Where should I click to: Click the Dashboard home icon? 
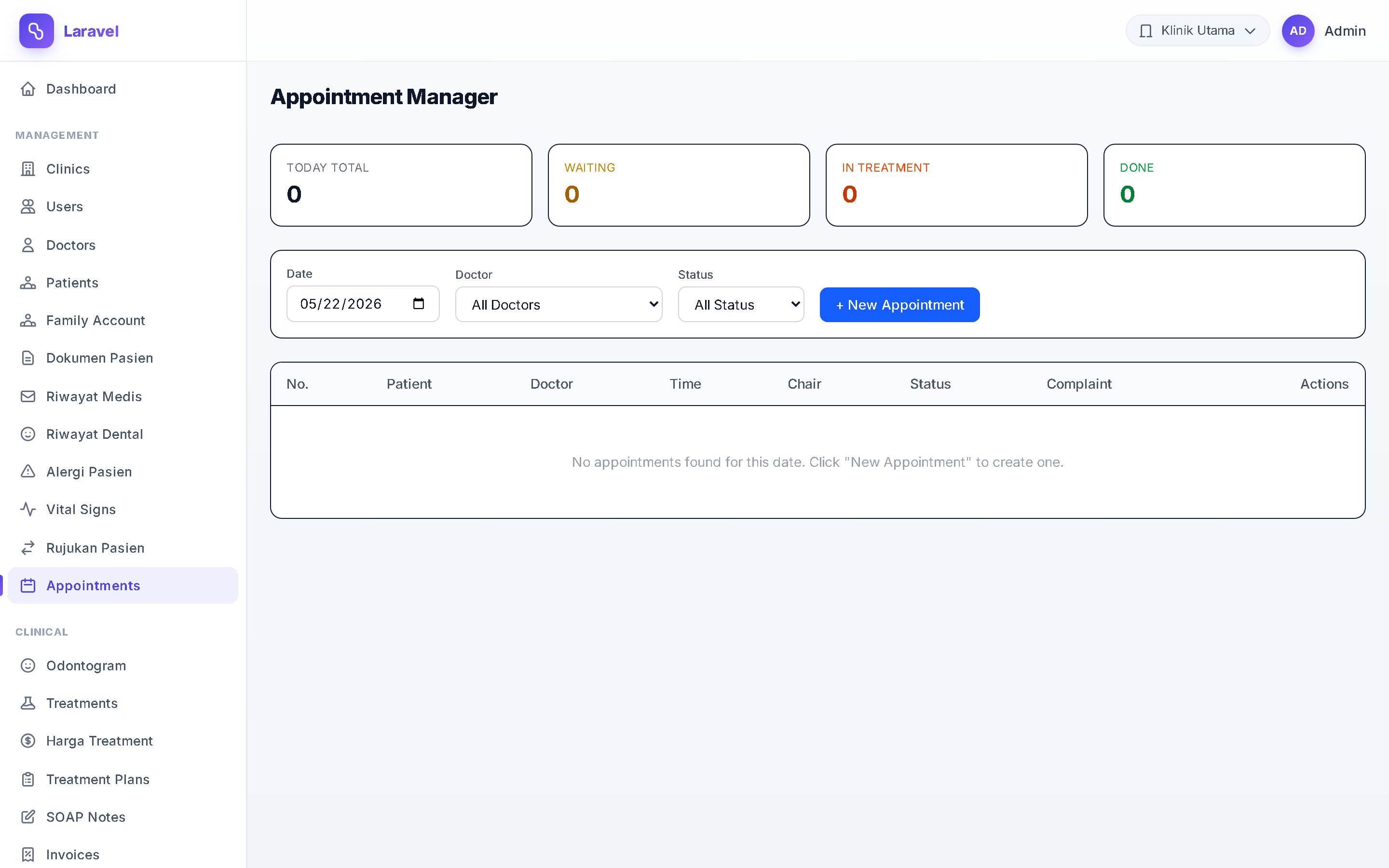coord(28,89)
